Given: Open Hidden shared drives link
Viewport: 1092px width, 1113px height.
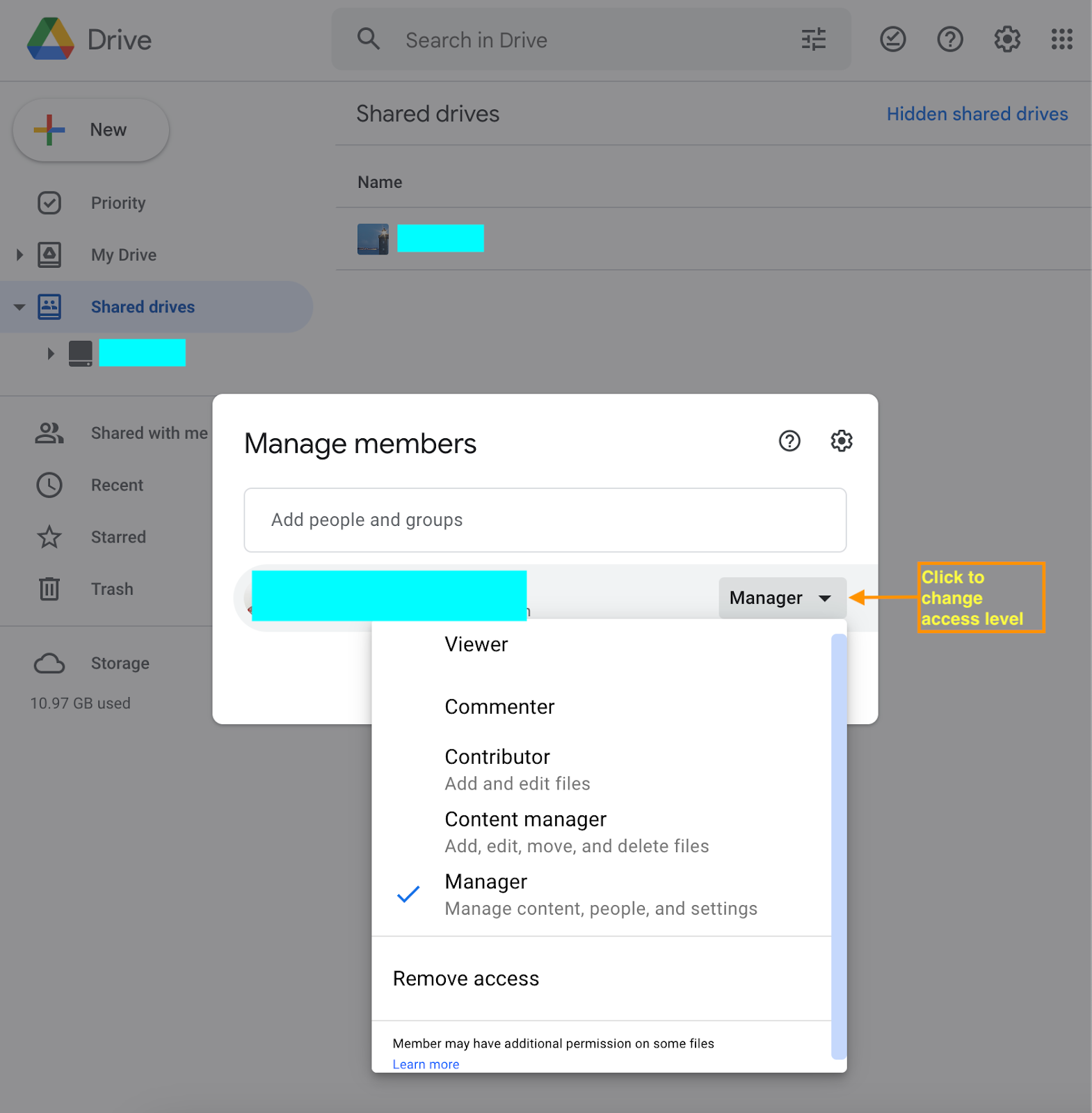Looking at the screenshot, I should click(977, 114).
